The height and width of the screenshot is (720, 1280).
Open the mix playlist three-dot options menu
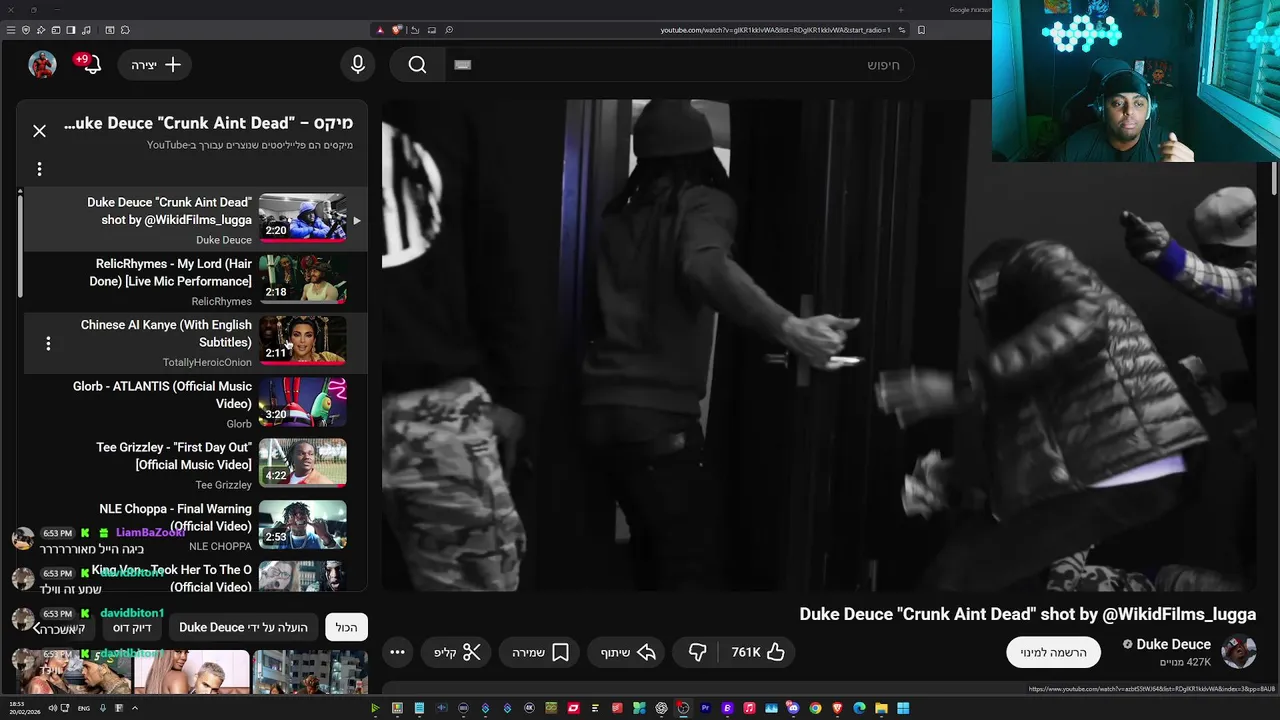point(39,169)
